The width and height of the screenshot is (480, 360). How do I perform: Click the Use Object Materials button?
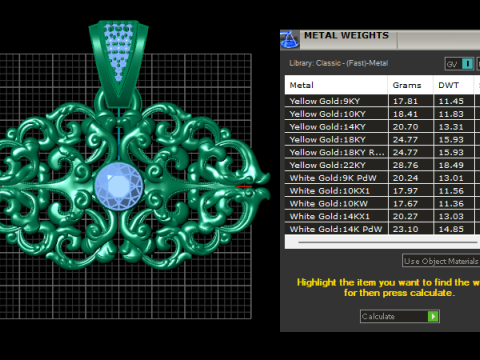[441, 261]
